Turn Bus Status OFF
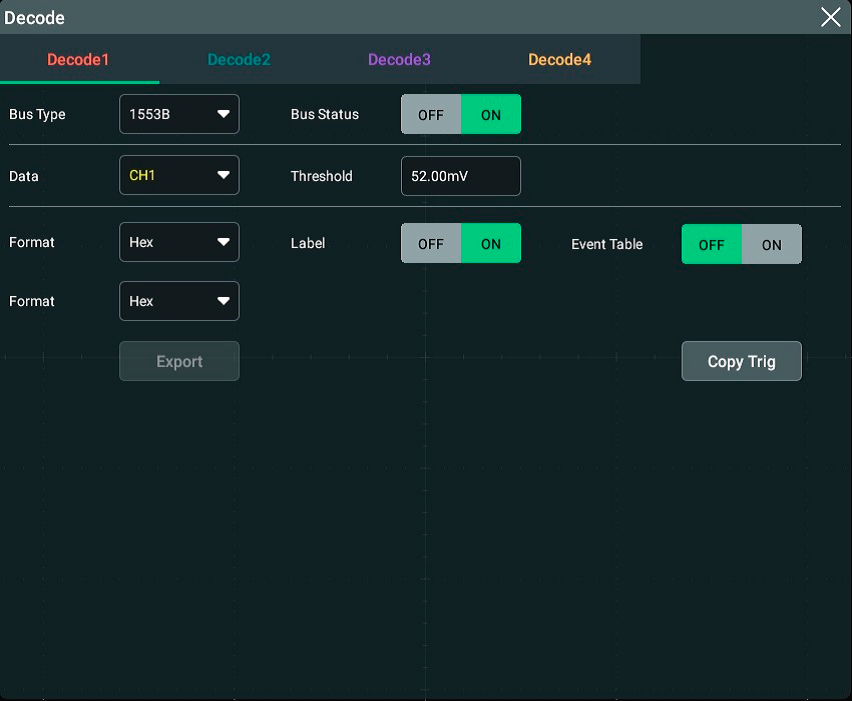The width and height of the screenshot is (852, 701). click(431, 115)
